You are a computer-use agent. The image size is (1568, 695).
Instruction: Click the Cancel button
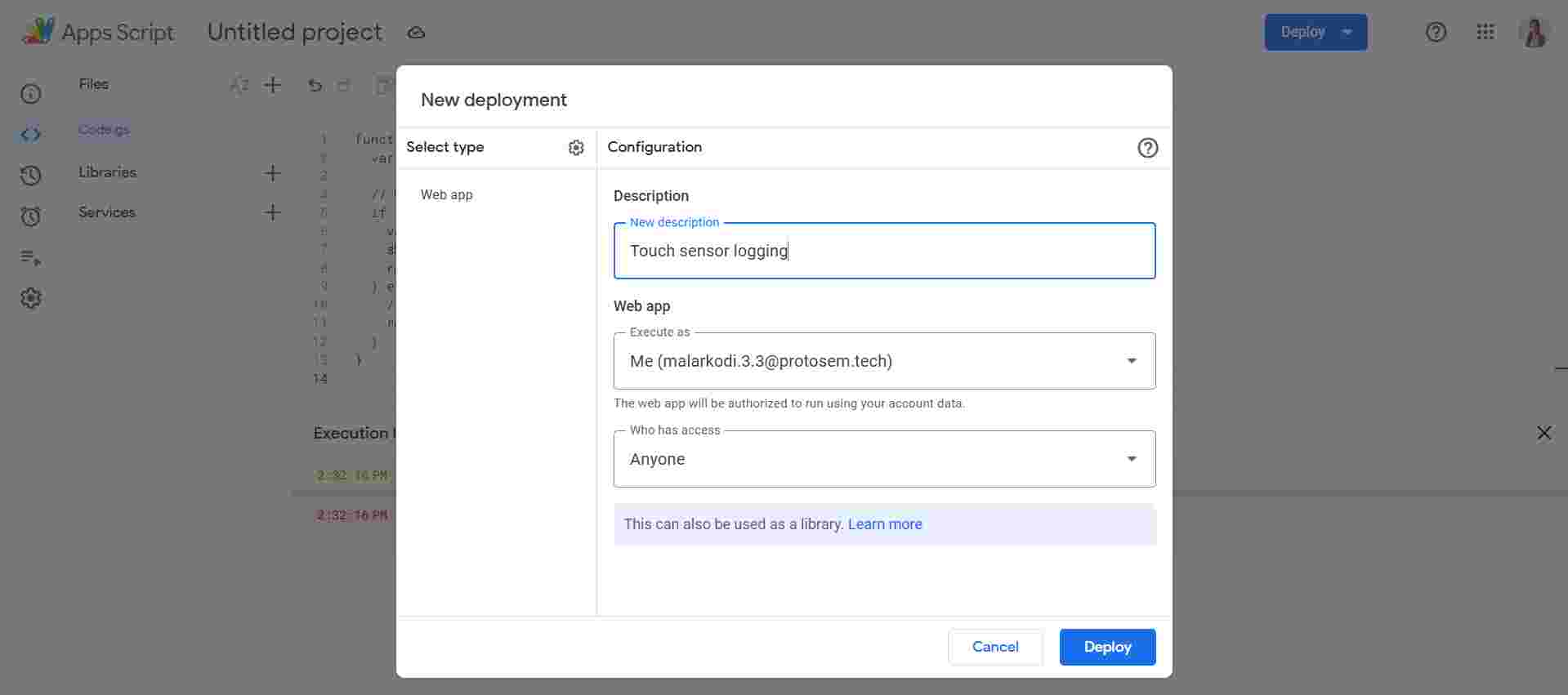pos(995,647)
